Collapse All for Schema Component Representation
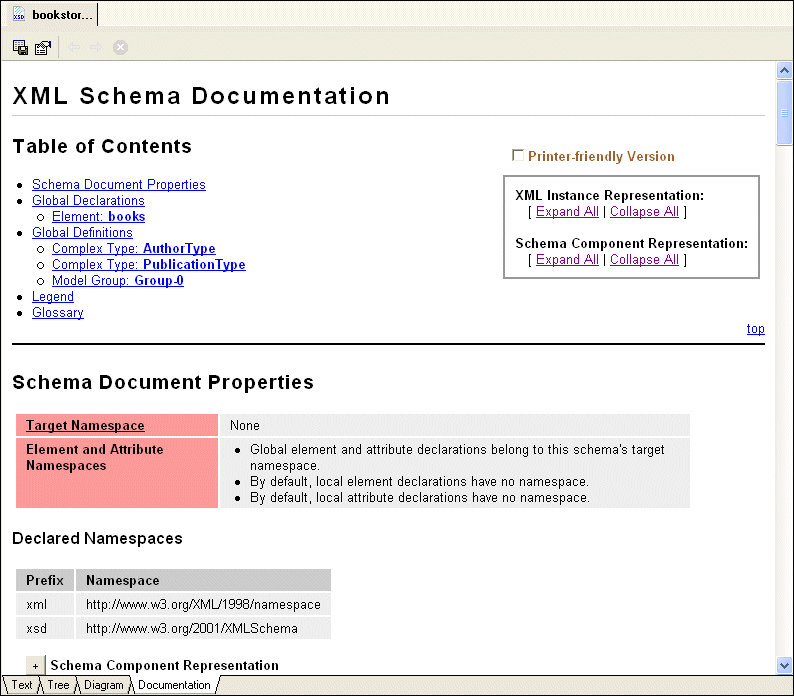This screenshot has height=696, width=794. coord(644,259)
